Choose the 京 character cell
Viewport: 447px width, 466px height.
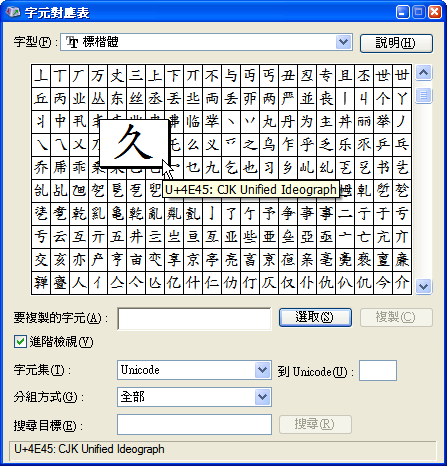(x=193, y=260)
